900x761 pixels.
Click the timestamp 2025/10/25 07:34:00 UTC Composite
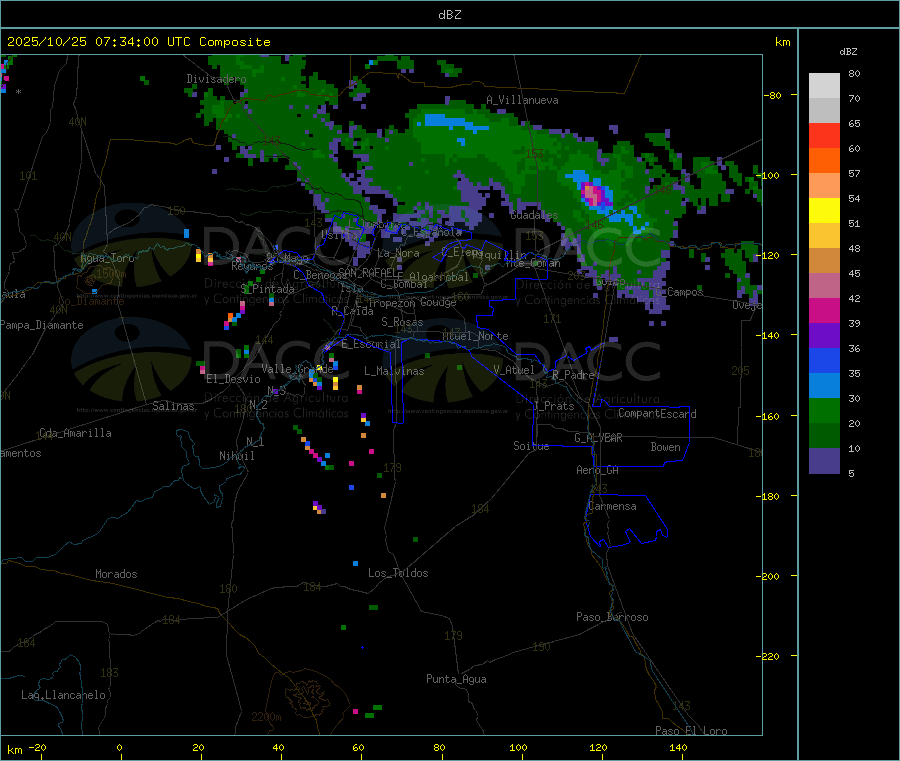tap(138, 42)
